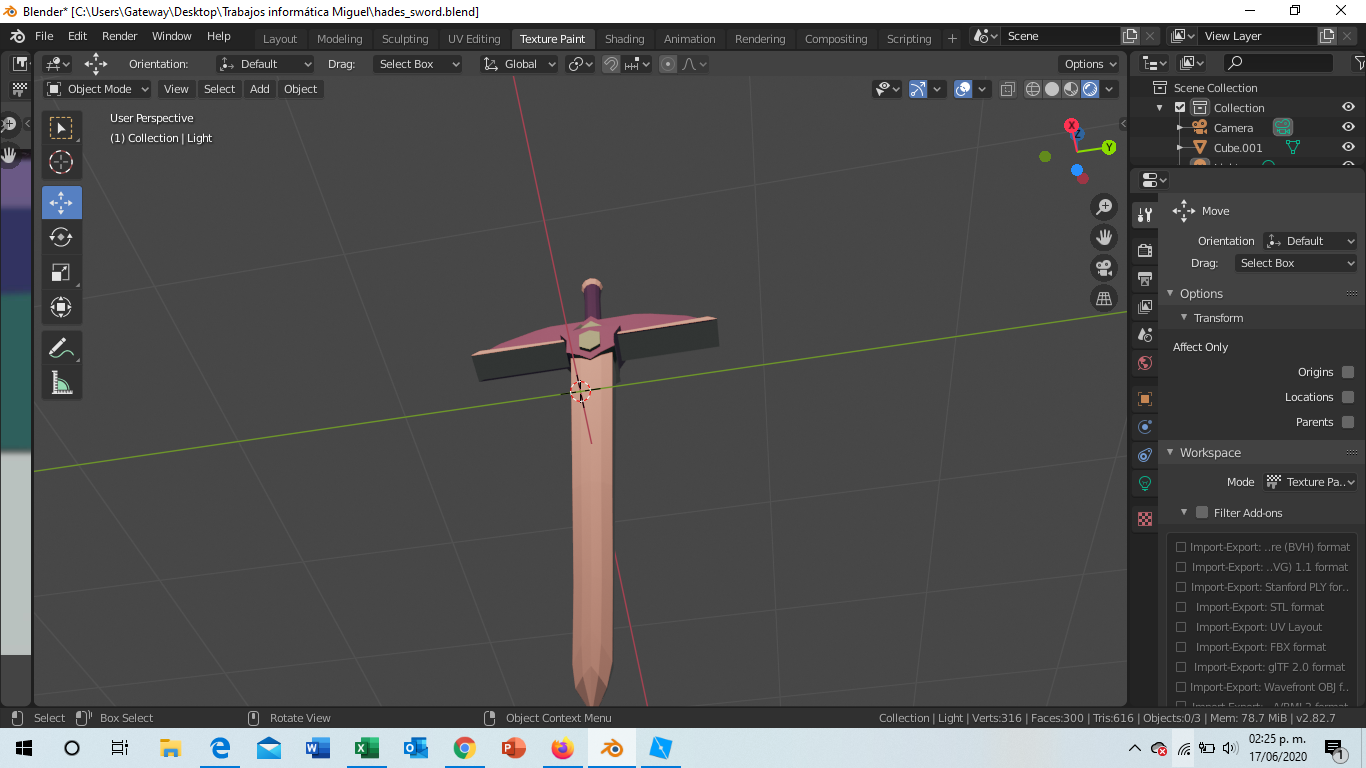Screen dimensions: 1366x768
Task: Switch to the UV Editing workspace tab
Action: pos(474,39)
